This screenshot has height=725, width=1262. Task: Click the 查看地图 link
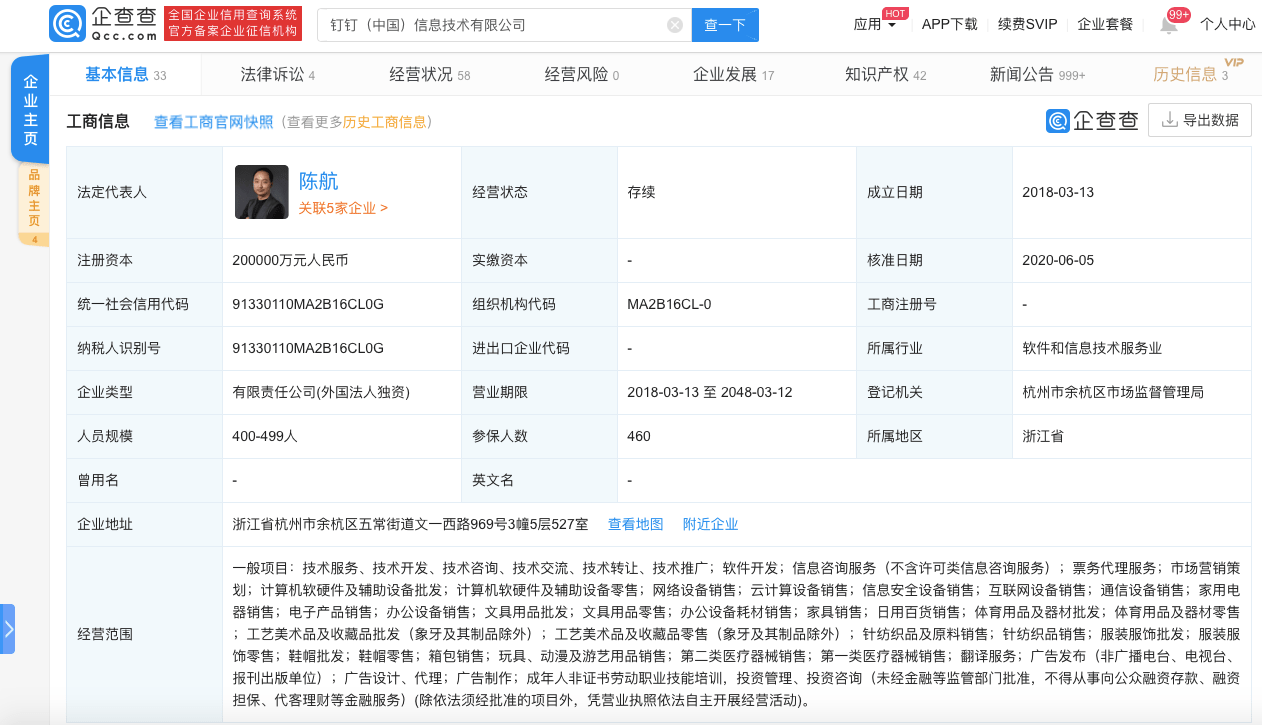(635, 524)
